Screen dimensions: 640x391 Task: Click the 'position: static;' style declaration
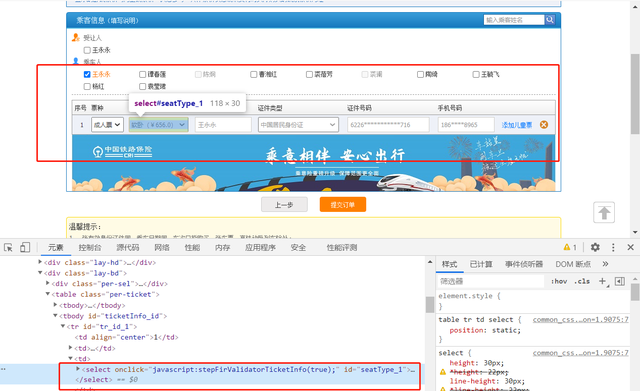[485, 330]
